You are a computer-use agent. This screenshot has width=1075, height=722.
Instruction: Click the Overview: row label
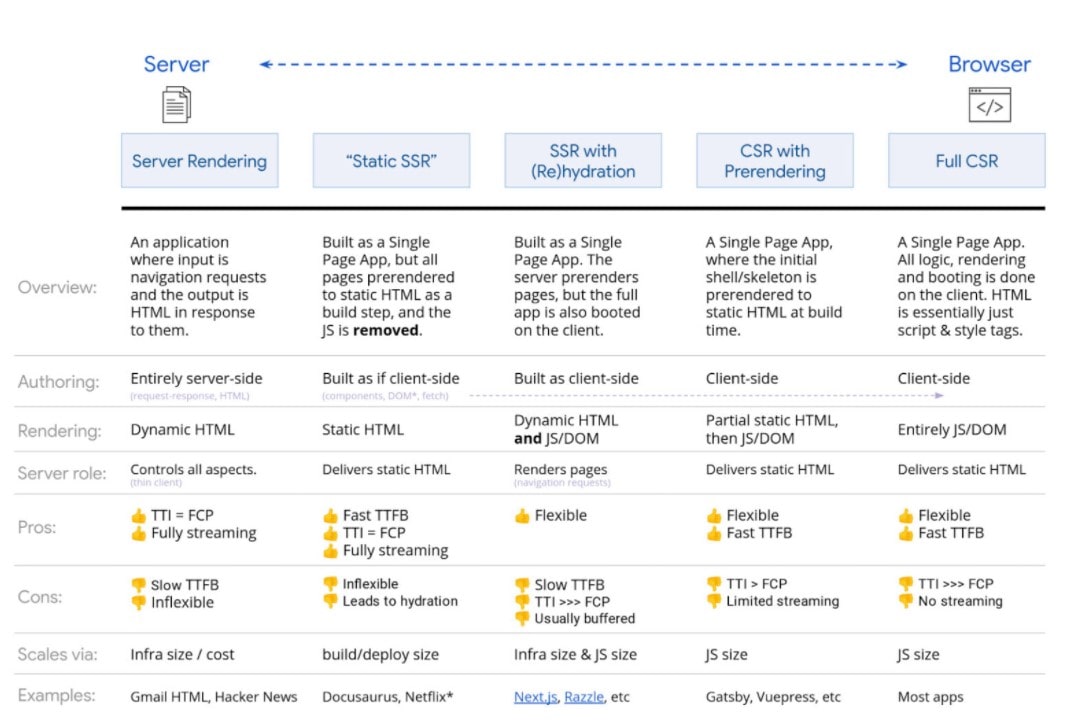coord(57,287)
